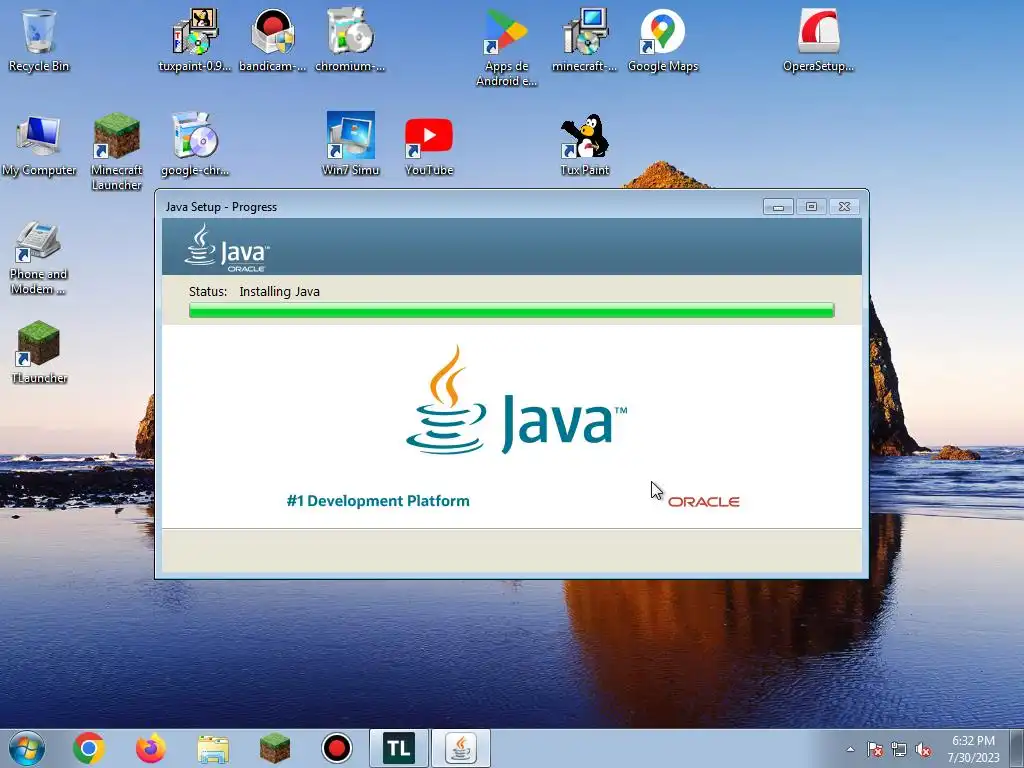The width and height of the screenshot is (1024, 768).
Task: Launch Google Chrome from the taskbar
Action: click(x=89, y=748)
